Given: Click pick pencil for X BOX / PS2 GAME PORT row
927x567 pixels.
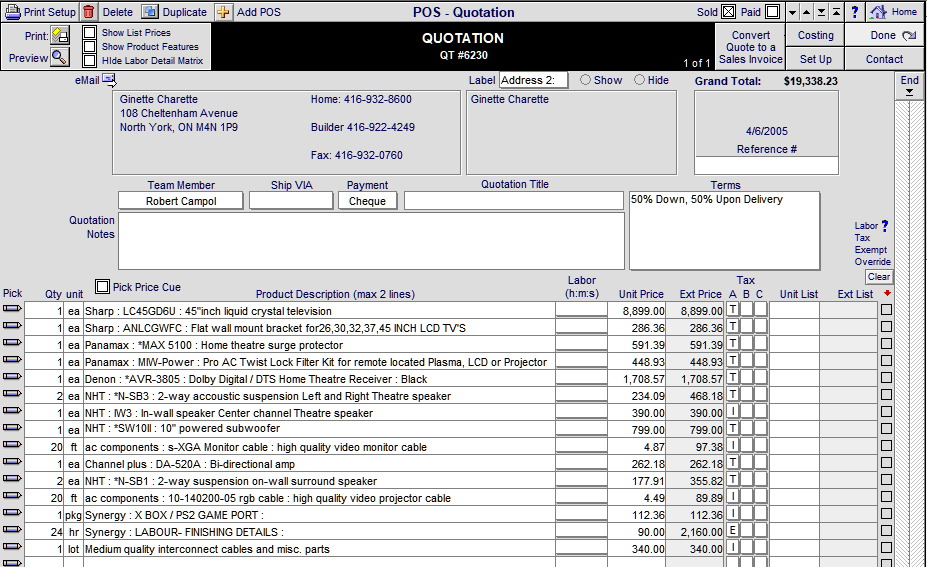Looking at the screenshot, I should click(x=12, y=512).
